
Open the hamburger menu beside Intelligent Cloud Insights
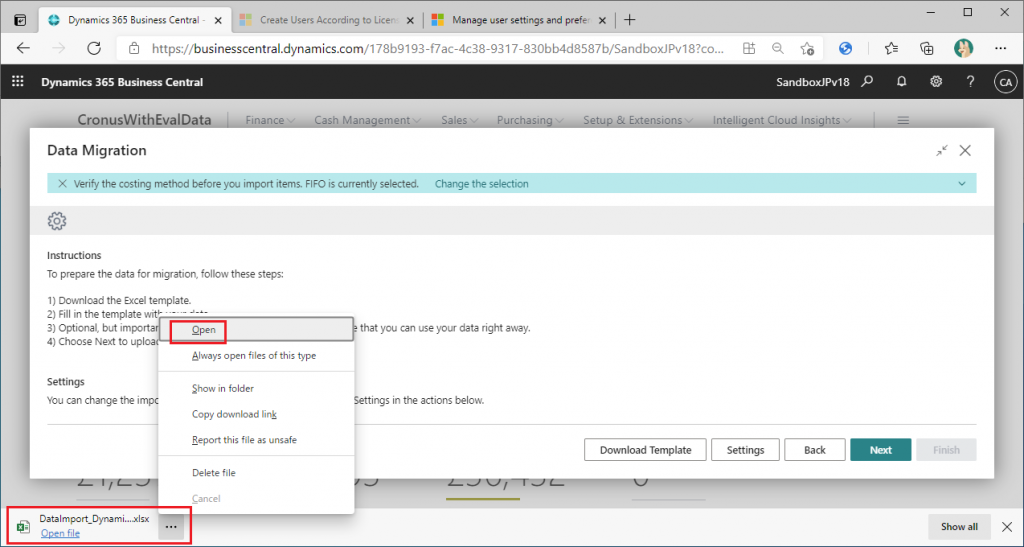click(x=903, y=120)
